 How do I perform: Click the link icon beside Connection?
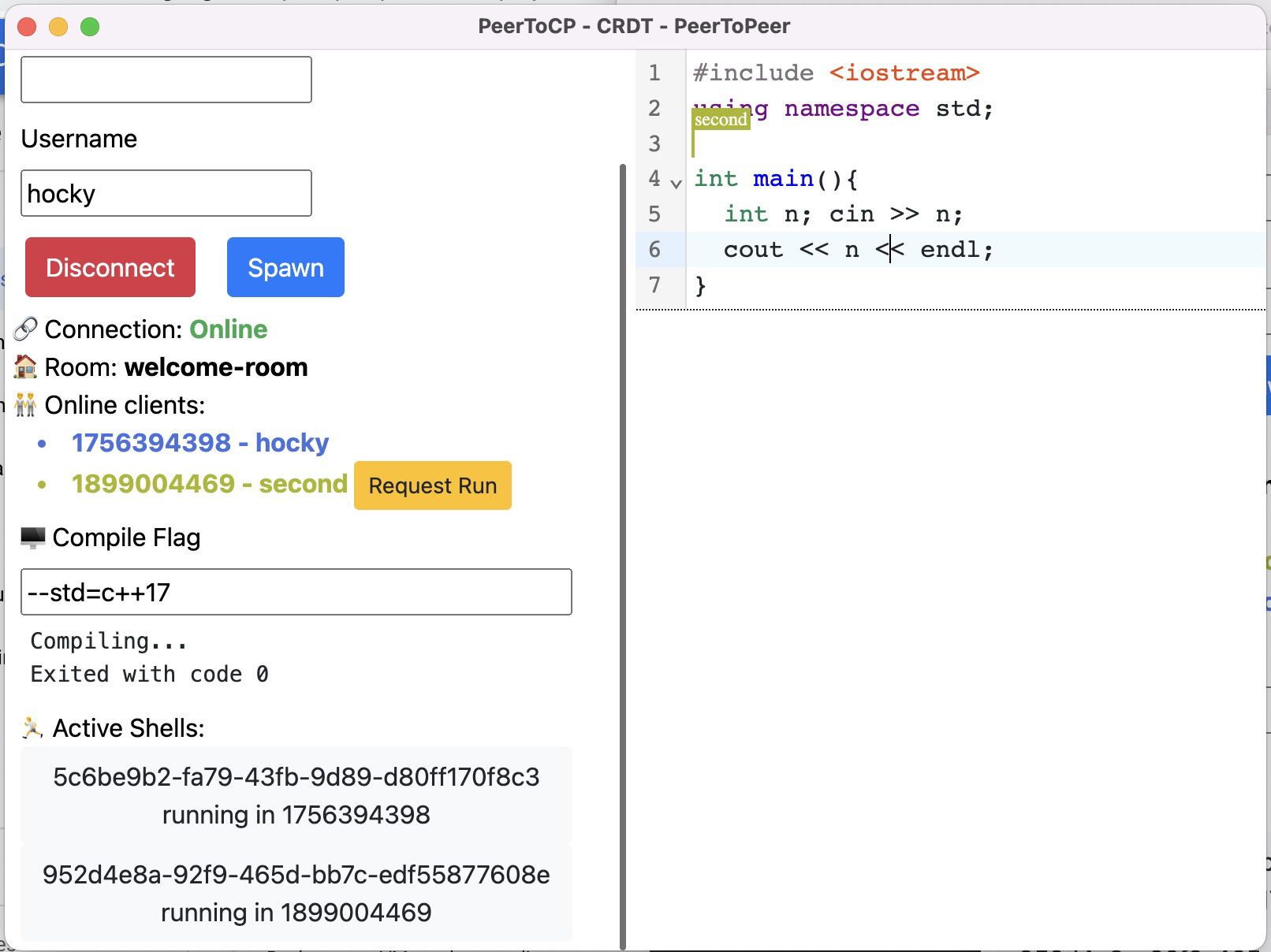(x=26, y=329)
